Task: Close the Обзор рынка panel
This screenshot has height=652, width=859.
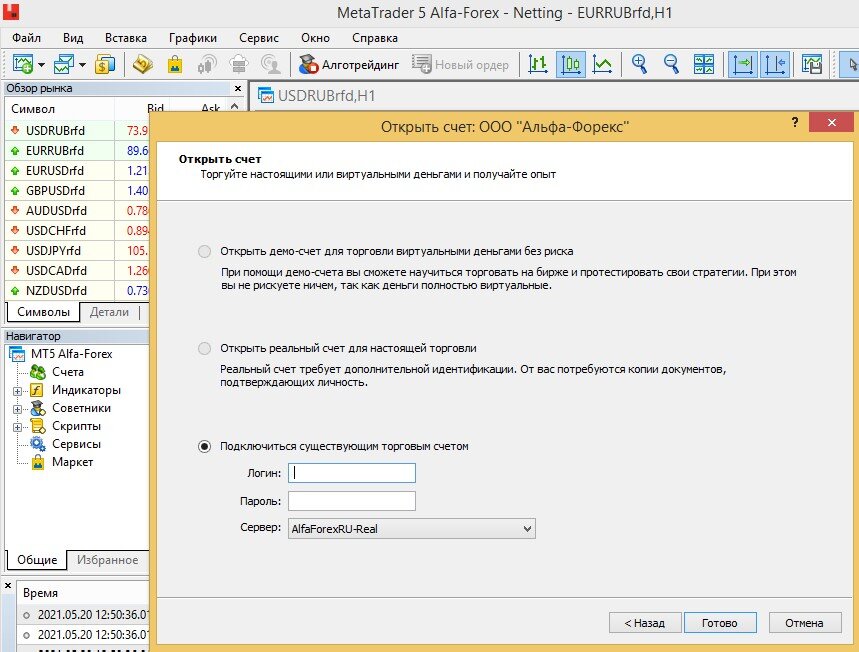Action: click(238, 88)
